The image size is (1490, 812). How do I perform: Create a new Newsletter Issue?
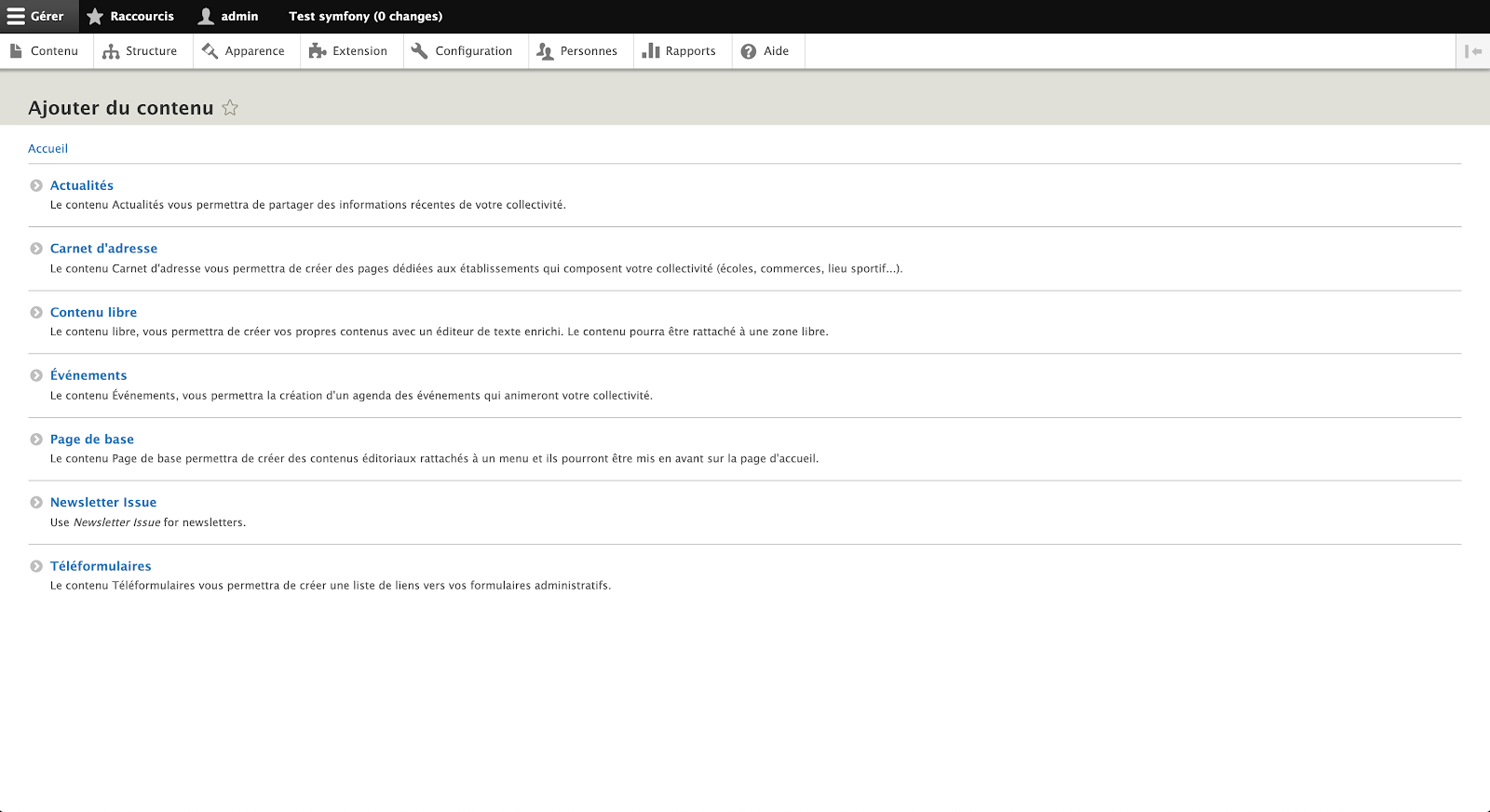pyautogui.click(x=103, y=503)
